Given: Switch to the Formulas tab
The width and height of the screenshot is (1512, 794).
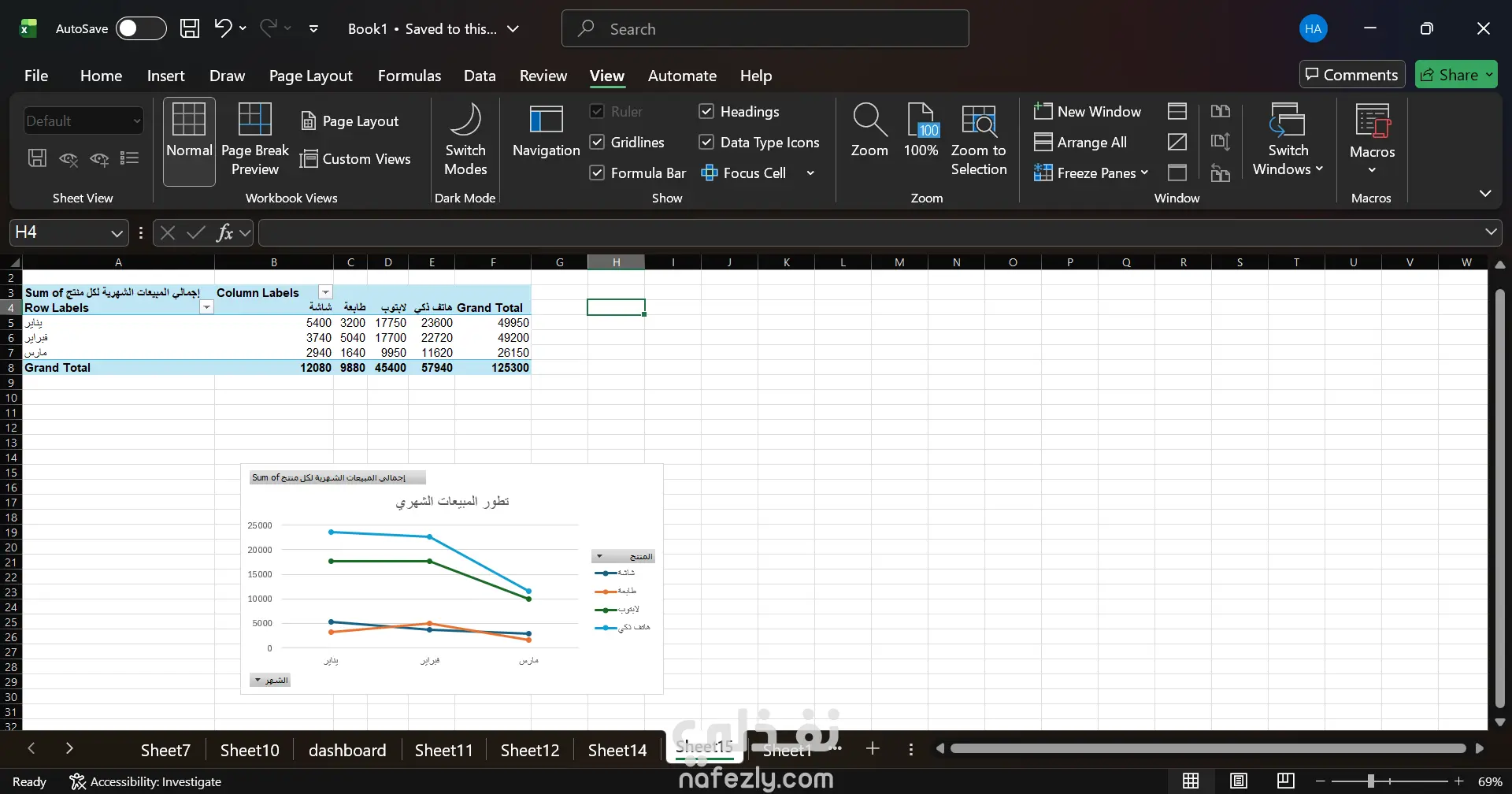Looking at the screenshot, I should coord(409,76).
